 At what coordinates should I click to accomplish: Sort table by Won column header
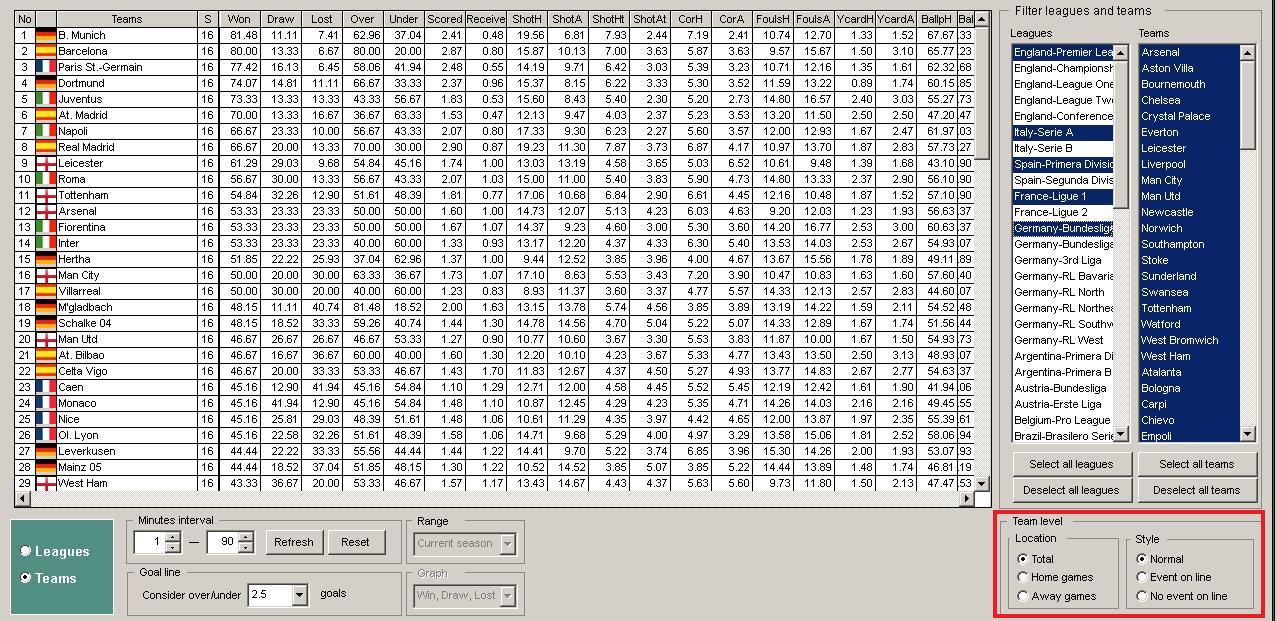point(239,19)
